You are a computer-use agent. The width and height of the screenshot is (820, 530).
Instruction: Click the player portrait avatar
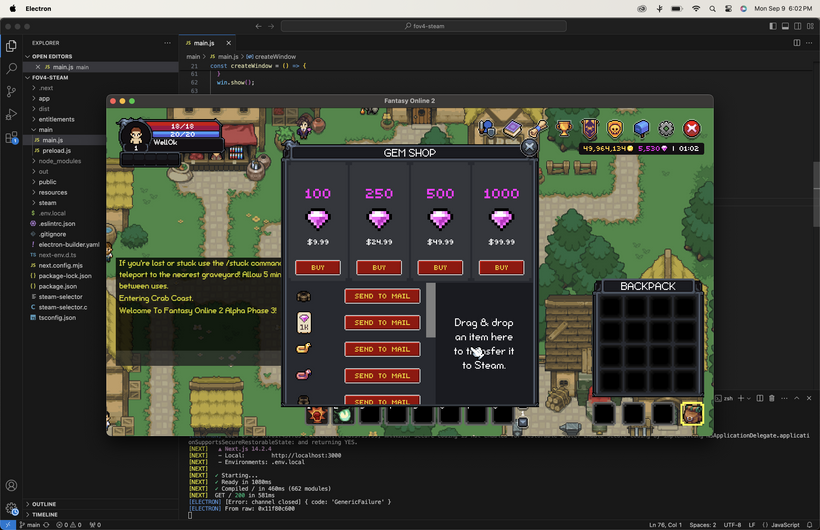click(x=136, y=136)
